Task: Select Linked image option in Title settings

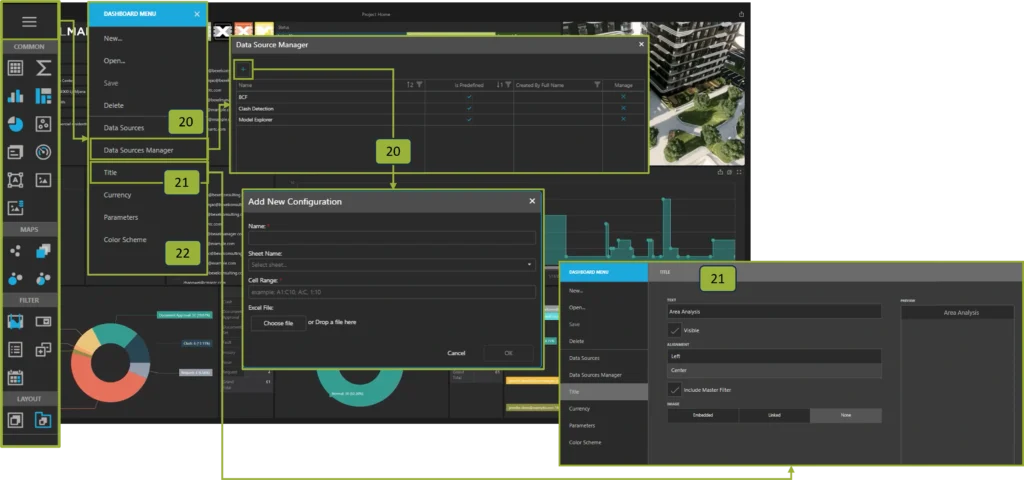Action: pos(775,415)
